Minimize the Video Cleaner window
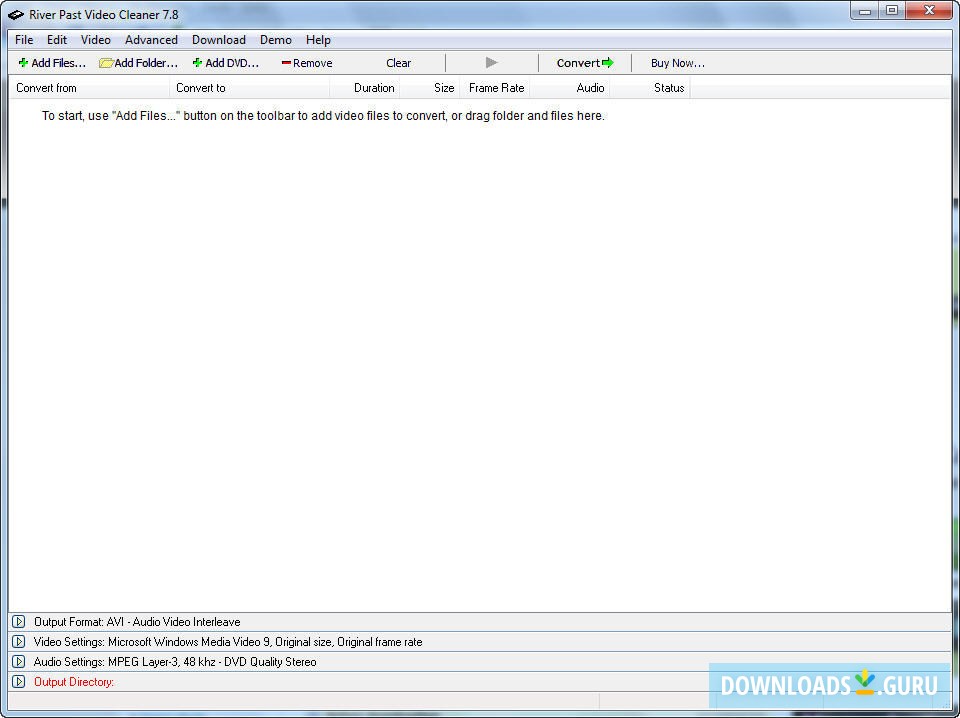Viewport: 960px width, 718px height. point(864,11)
